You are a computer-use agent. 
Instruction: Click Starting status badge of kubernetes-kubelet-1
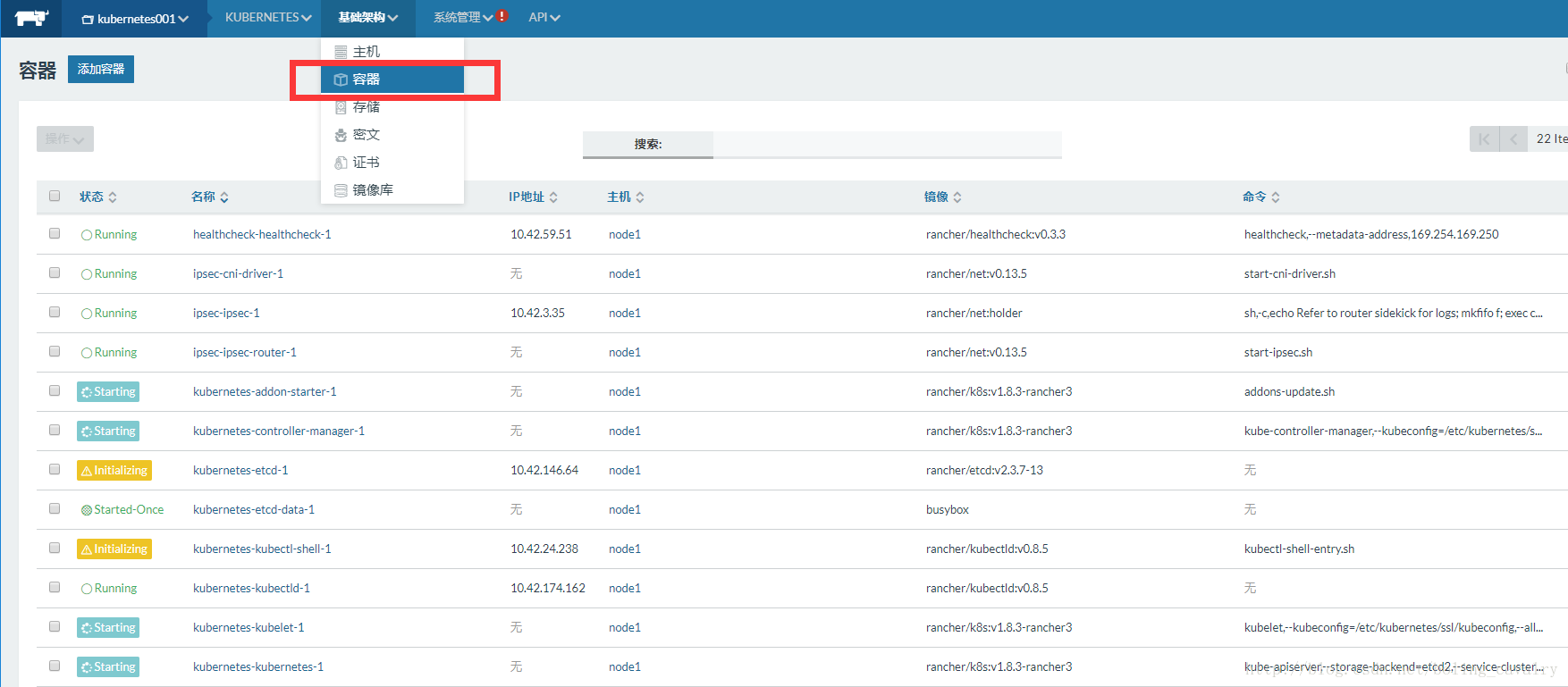pyautogui.click(x=108, y=627)
